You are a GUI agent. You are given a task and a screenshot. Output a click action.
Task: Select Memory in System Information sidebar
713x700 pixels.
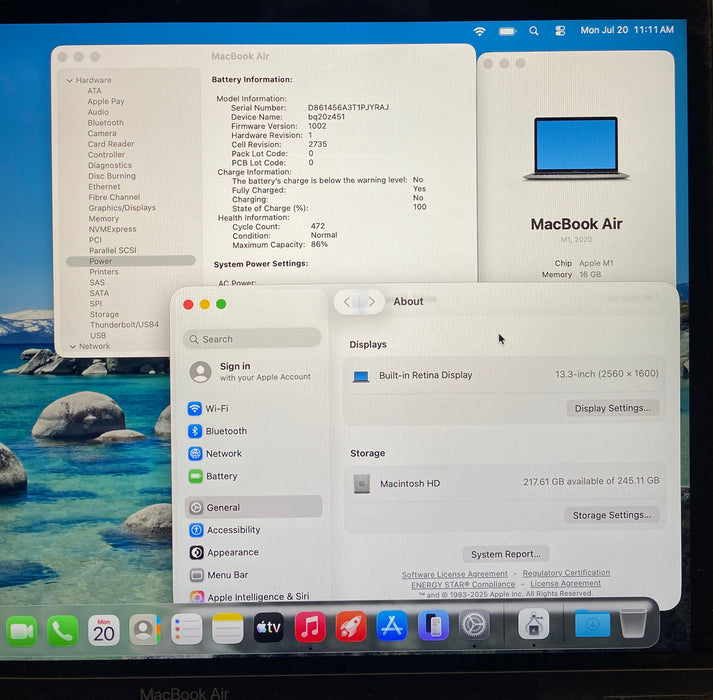click(104, 219)
